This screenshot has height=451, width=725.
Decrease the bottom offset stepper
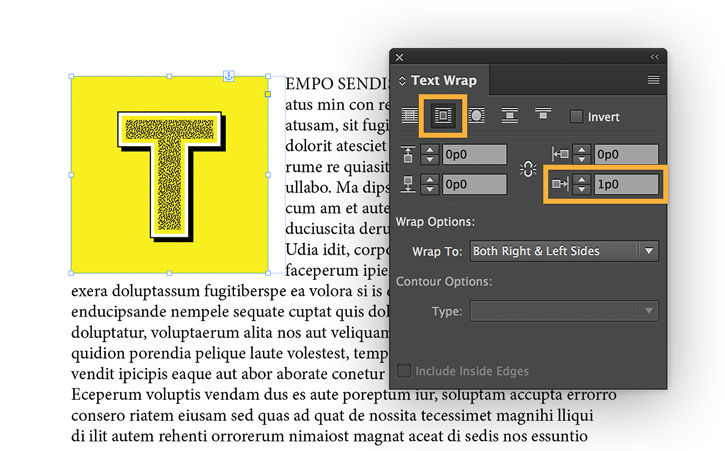click(430, 189)
